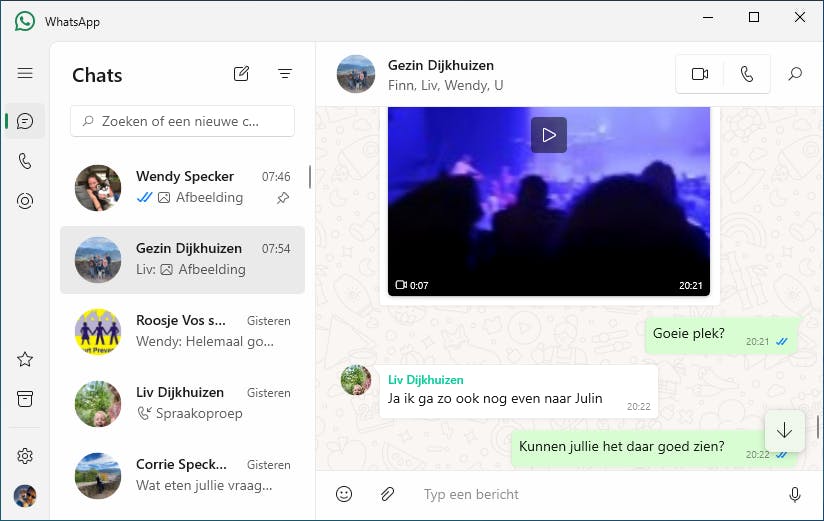Start a video call with the group
The width and height of the screenshot is (824, 521).
click(x=699, y=74)
